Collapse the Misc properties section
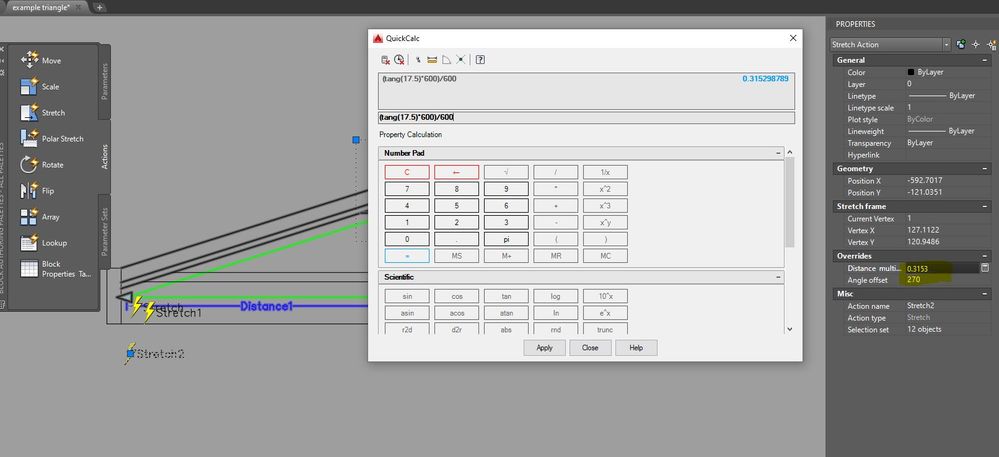The height and width of the screenshot is (457, 999). tap(985, 294)
